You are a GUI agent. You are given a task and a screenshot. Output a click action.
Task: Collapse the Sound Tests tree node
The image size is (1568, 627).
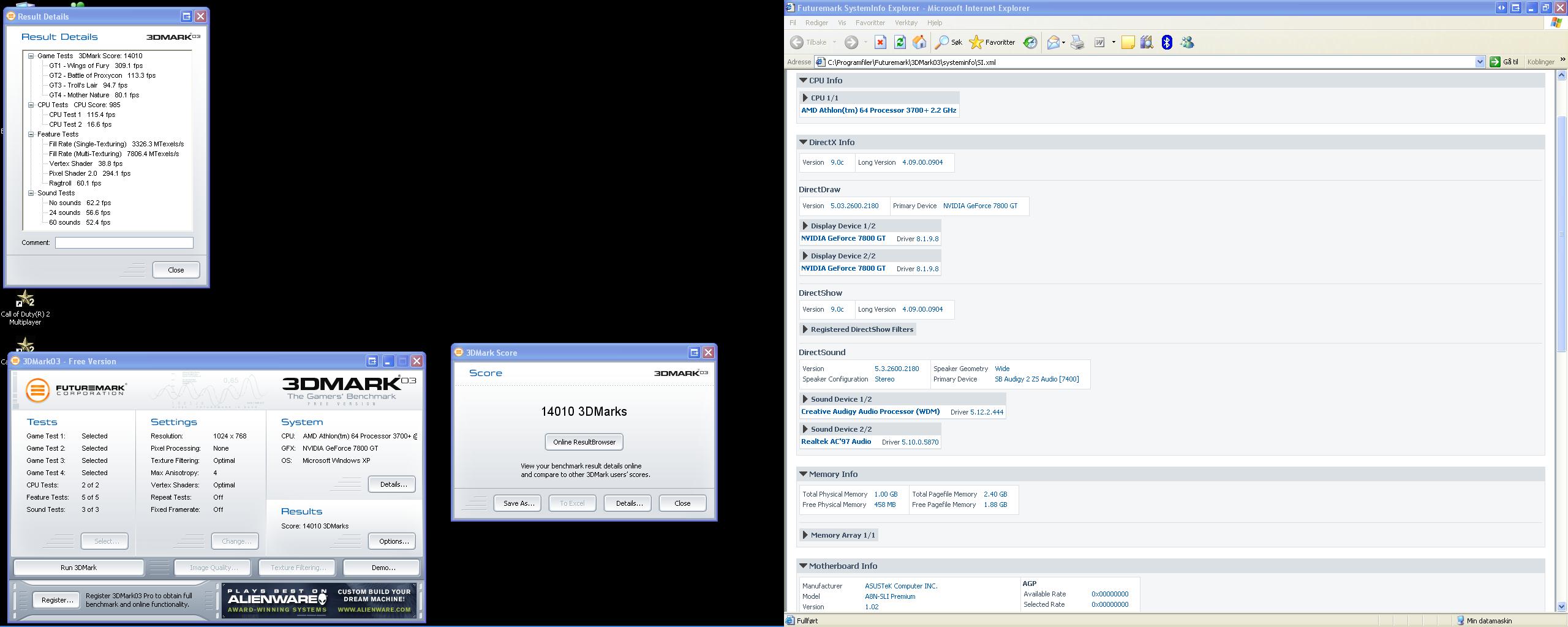[x=31, y=193]
